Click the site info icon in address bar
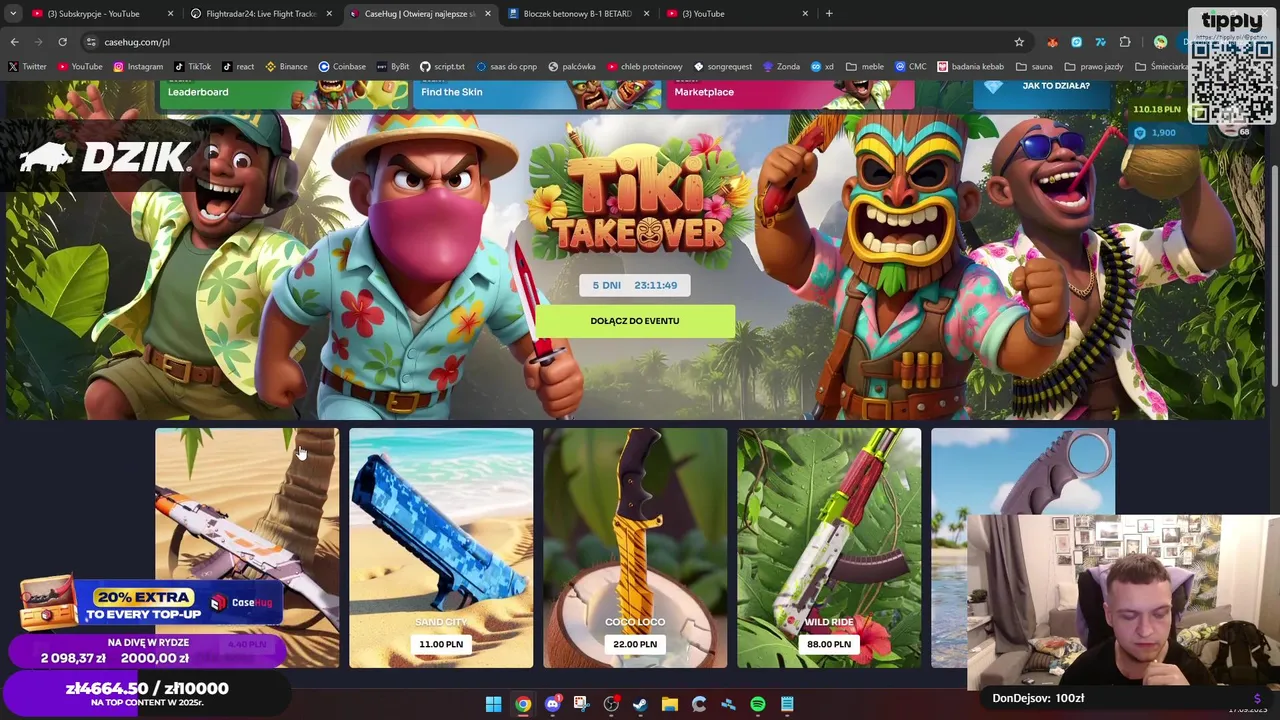 91,42
